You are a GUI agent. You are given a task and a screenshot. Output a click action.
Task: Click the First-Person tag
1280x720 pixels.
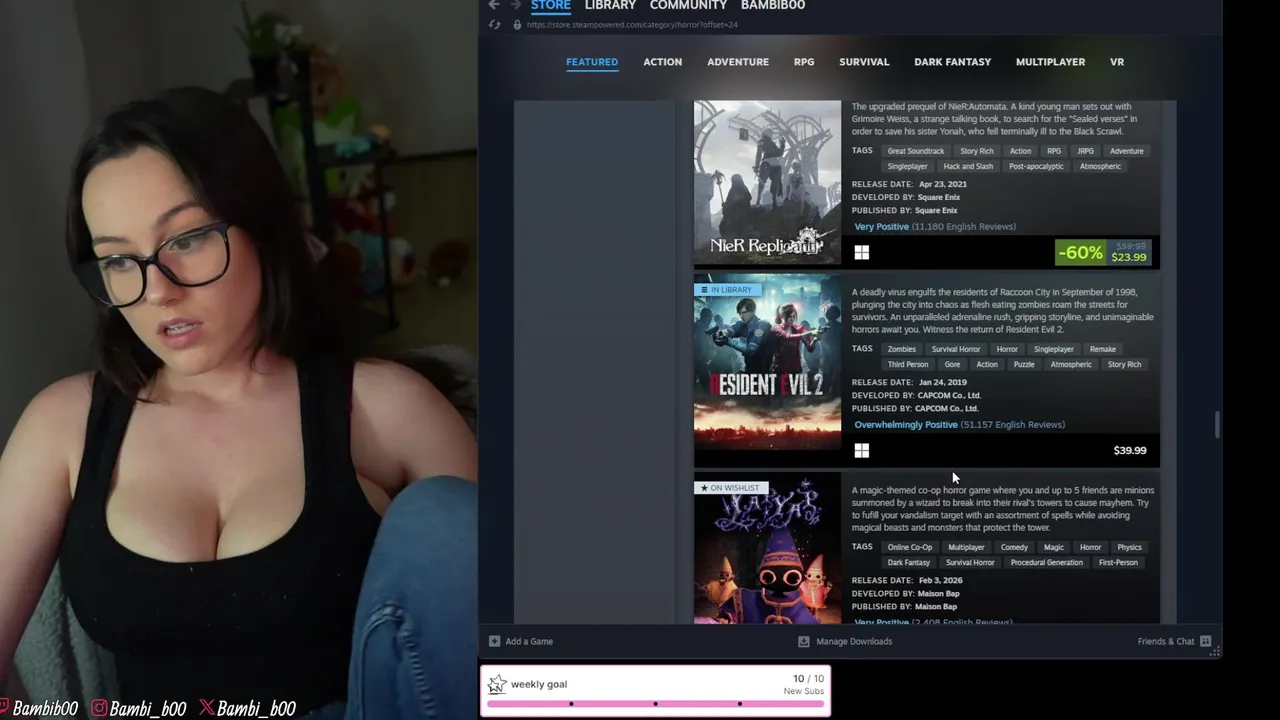1118,562
